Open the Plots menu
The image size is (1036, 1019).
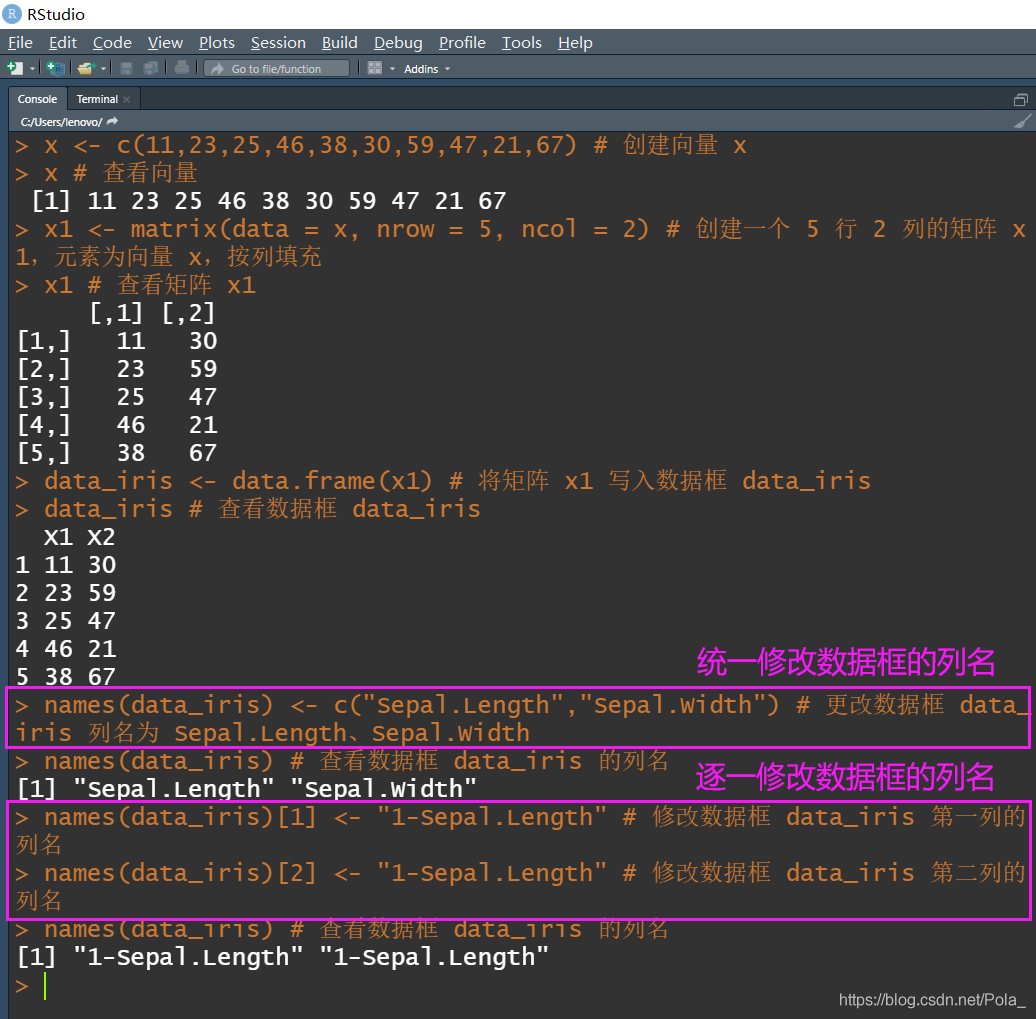pyautogui.click(x=216, y=42)
